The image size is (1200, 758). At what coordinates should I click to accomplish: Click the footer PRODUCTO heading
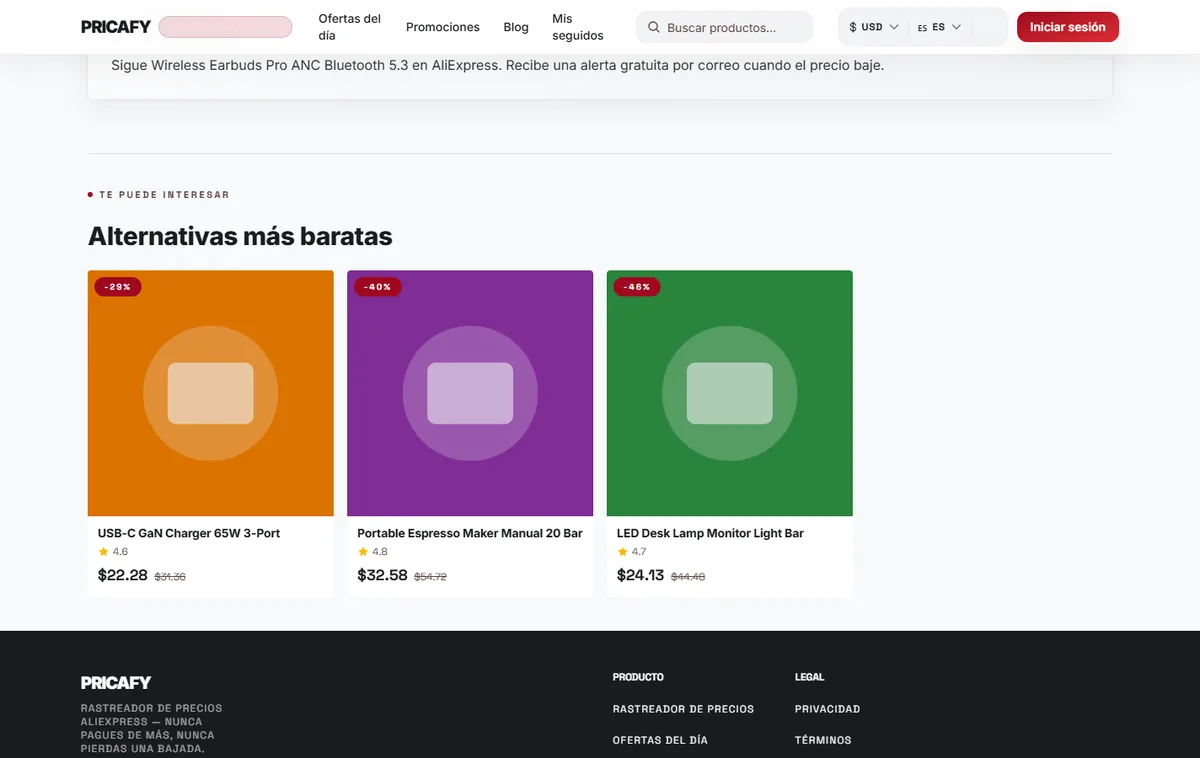(x=638, y=677)
